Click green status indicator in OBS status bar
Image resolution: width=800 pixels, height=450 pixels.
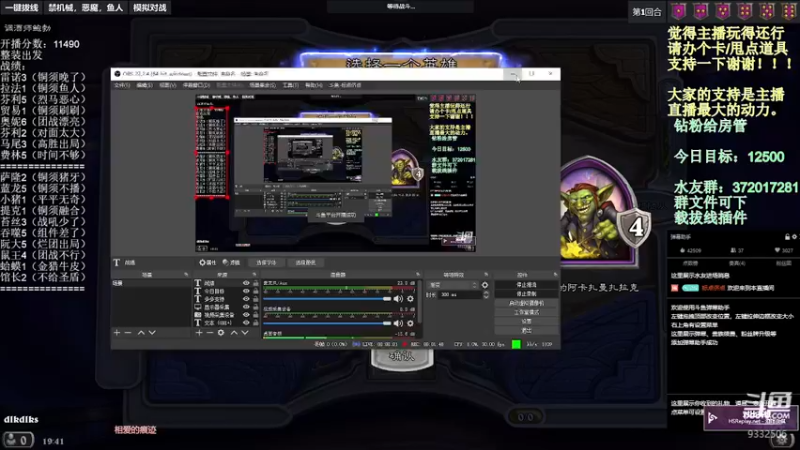[x=516, y=344]
